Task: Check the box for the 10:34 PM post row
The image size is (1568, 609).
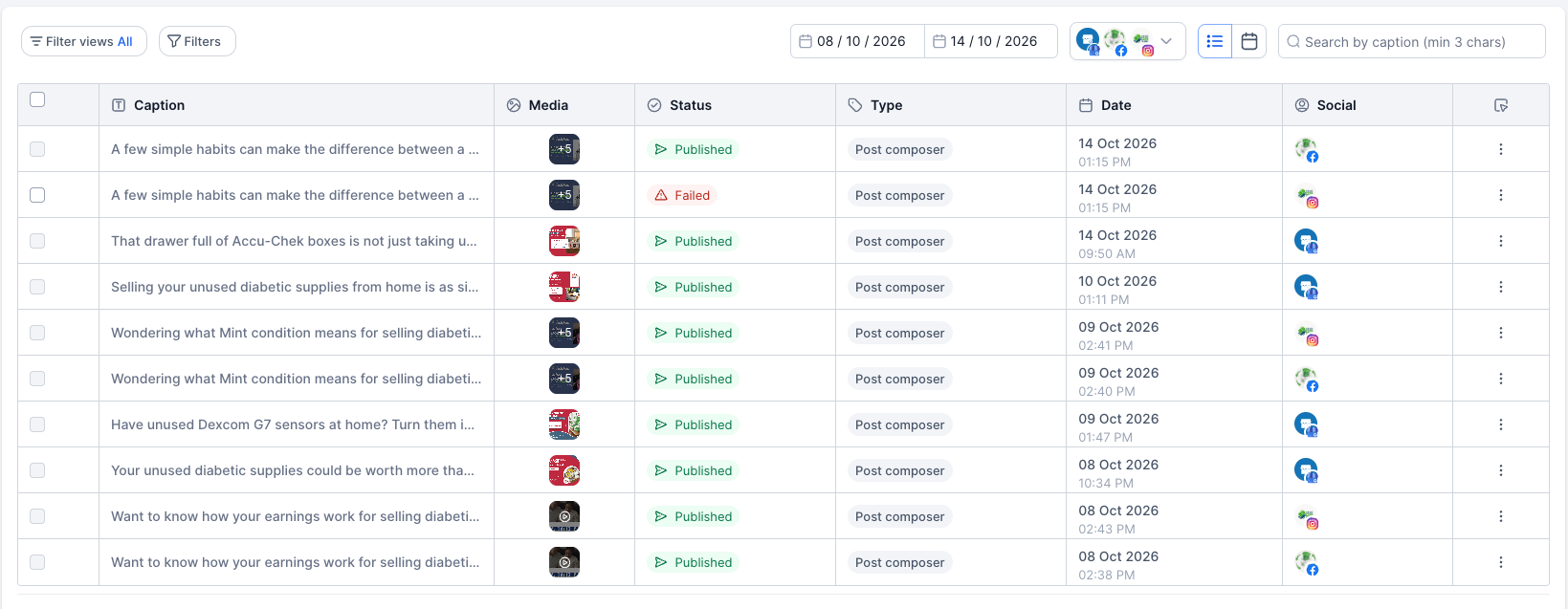Action: click(37, 470)
